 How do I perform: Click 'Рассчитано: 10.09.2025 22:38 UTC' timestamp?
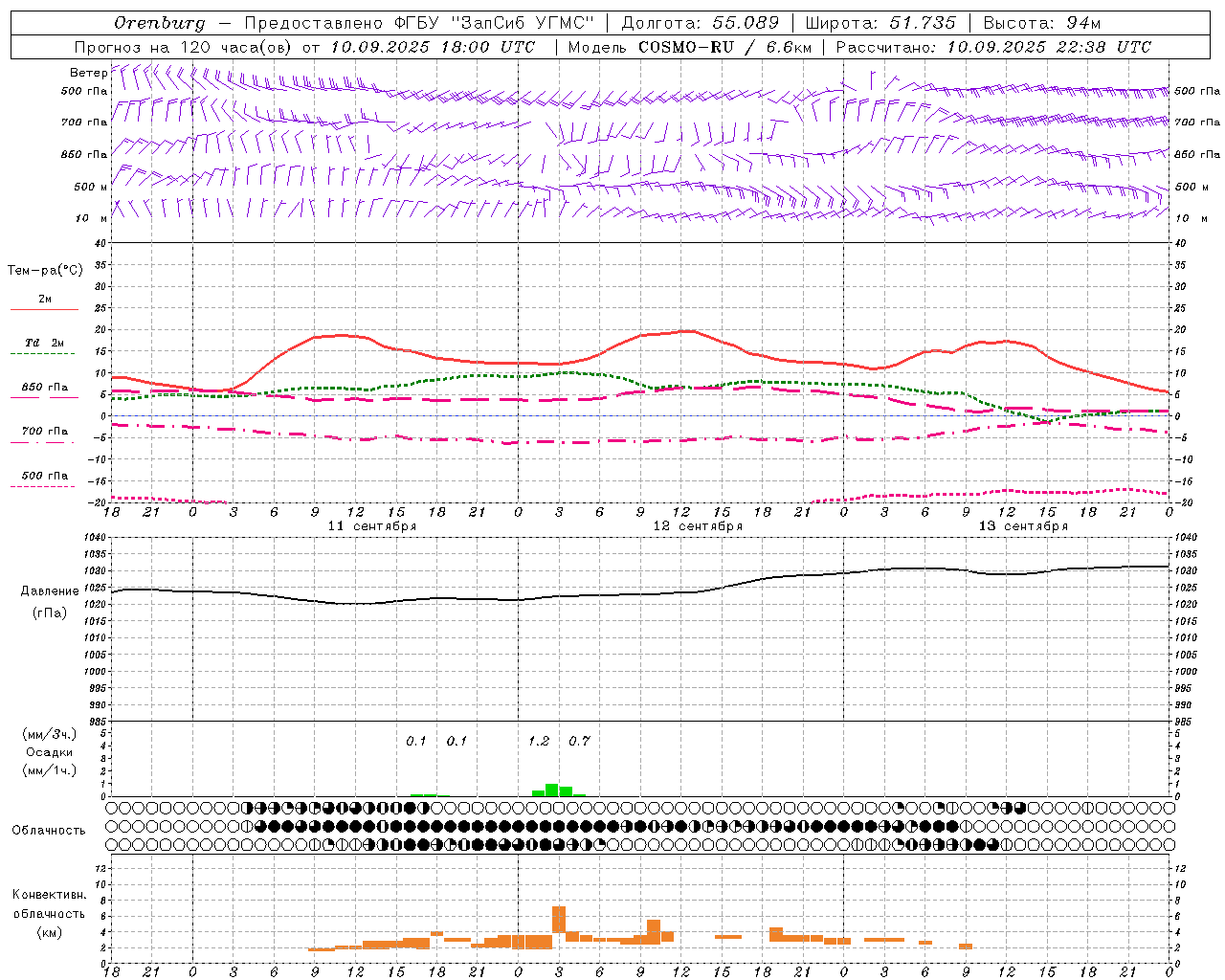click(x=993, y=47)
